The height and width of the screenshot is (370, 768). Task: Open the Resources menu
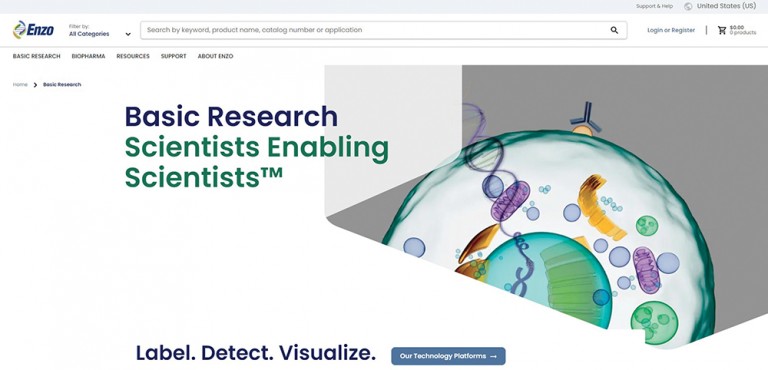click(x=133, y=56)
